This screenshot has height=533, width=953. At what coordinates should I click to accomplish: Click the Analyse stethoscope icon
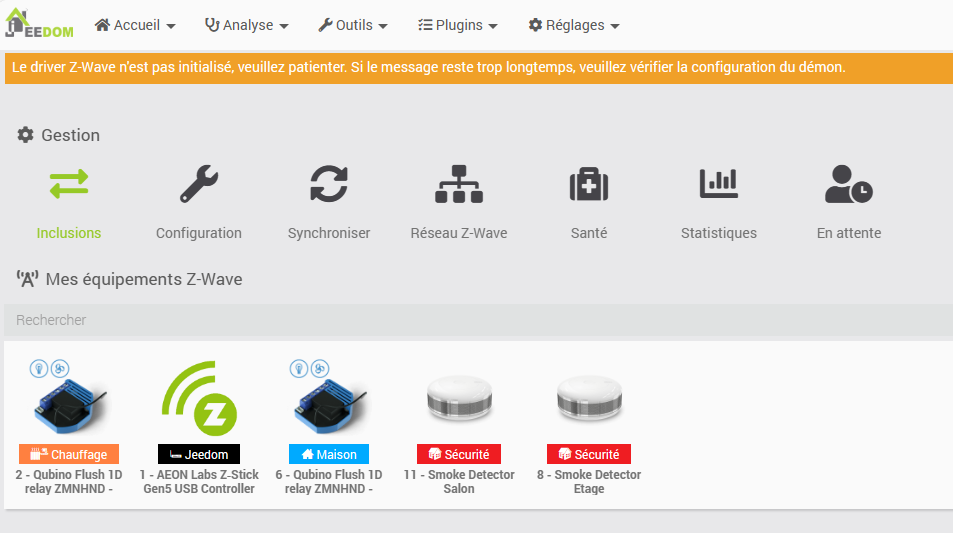(212, 25)
